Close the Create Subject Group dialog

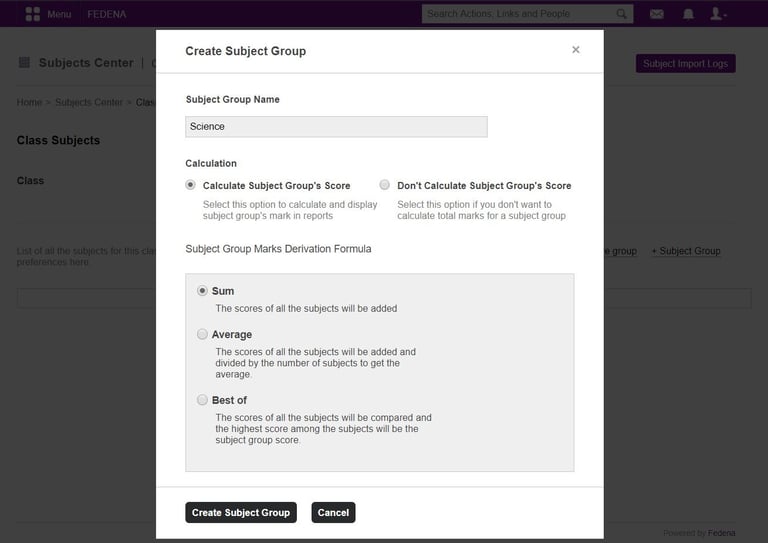(575, 50)
